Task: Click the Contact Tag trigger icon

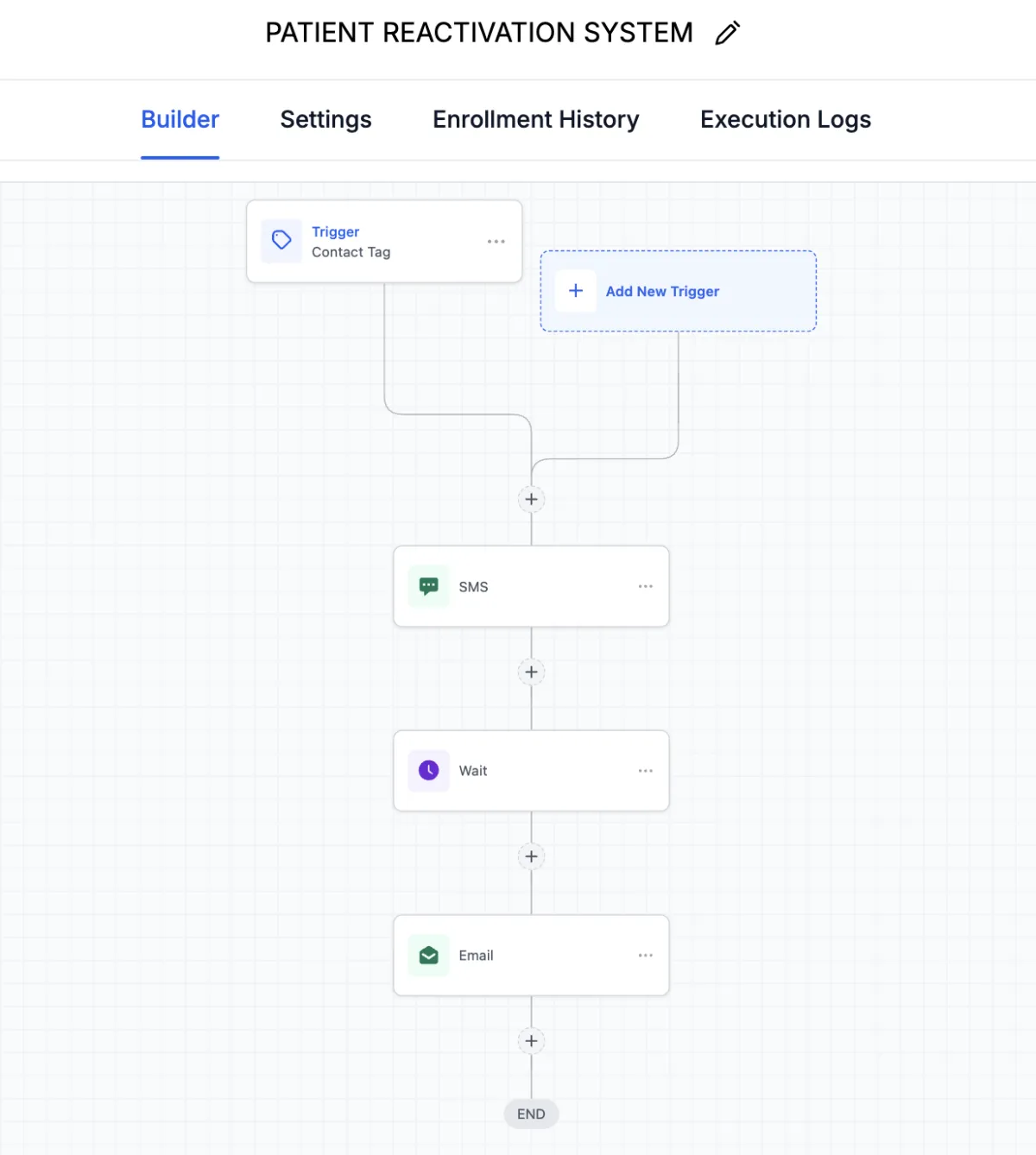Action: [281, 240]
